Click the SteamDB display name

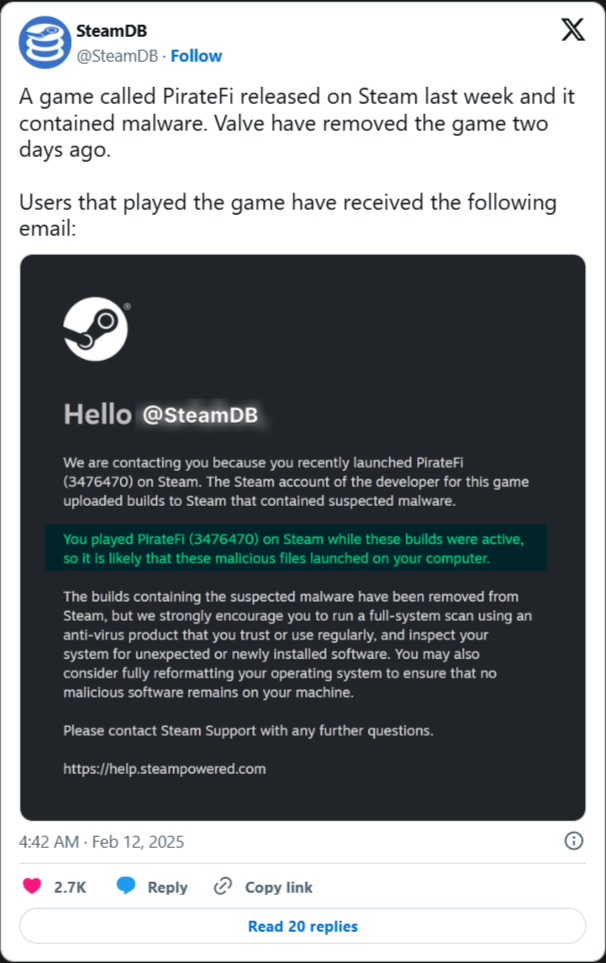pyautogui.click(x=111, y=31)
